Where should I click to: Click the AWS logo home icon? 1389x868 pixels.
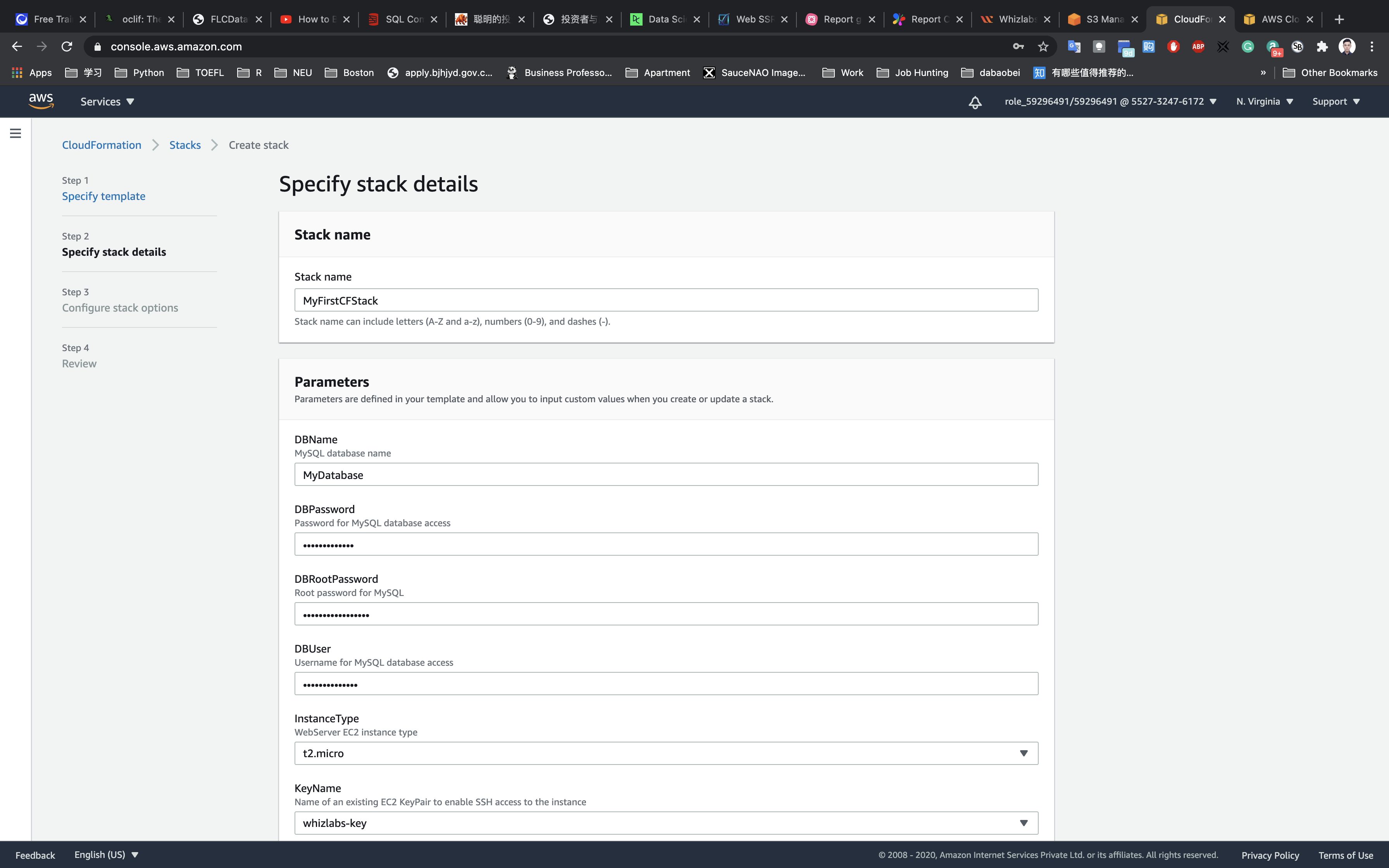[41, 101]
